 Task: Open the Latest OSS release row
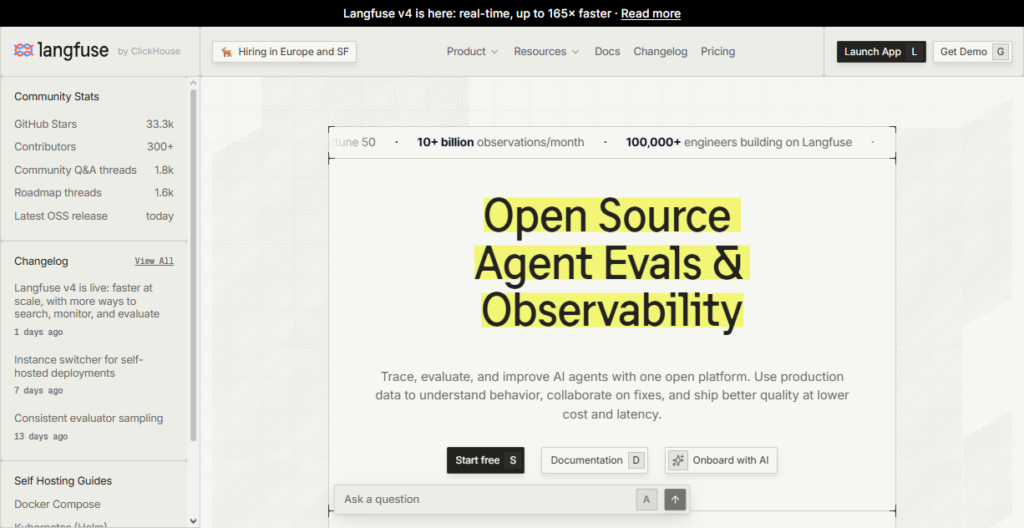94,216
